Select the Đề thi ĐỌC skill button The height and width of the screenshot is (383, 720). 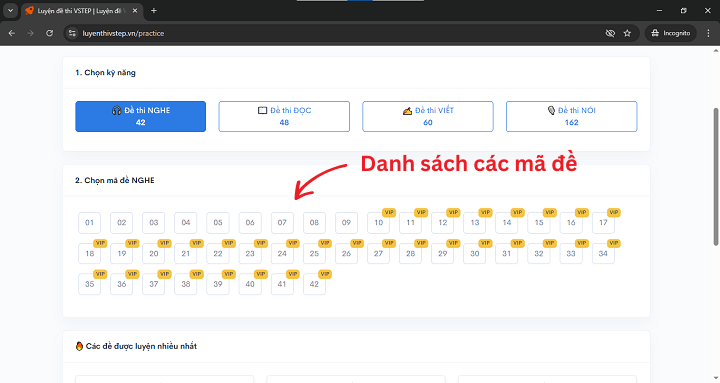[284, 116]
